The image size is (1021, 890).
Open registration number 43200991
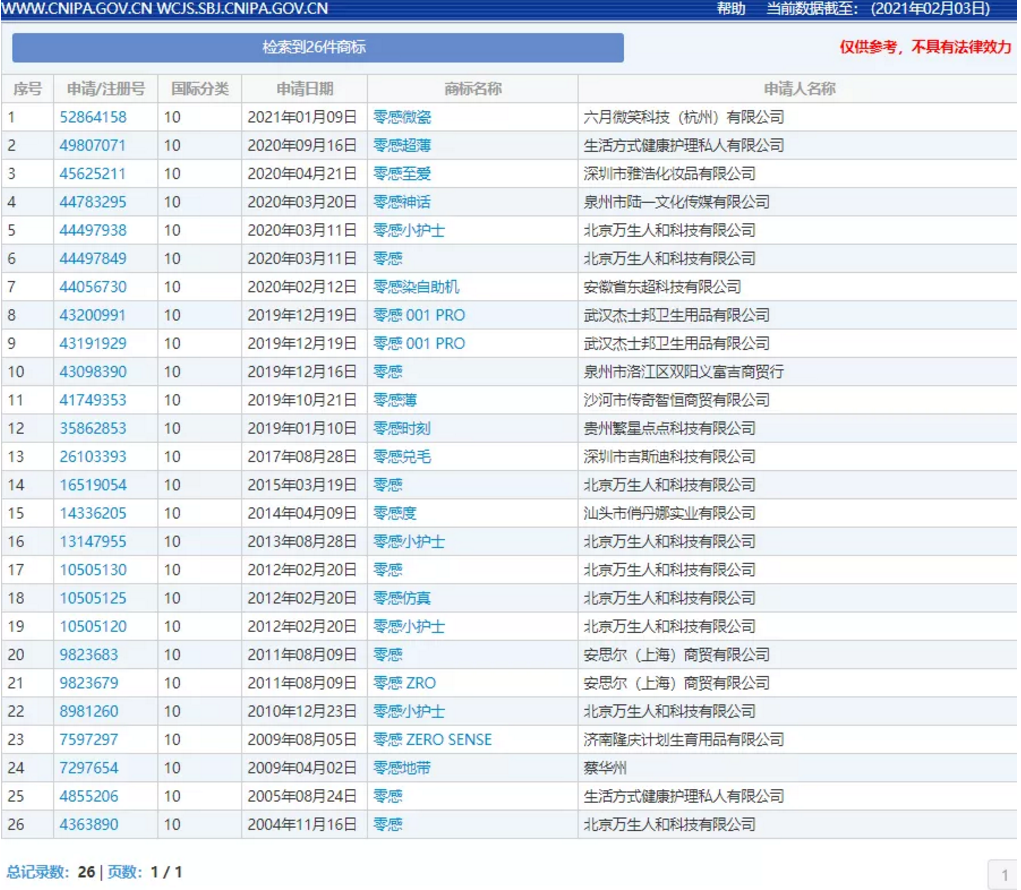point(92,315)
